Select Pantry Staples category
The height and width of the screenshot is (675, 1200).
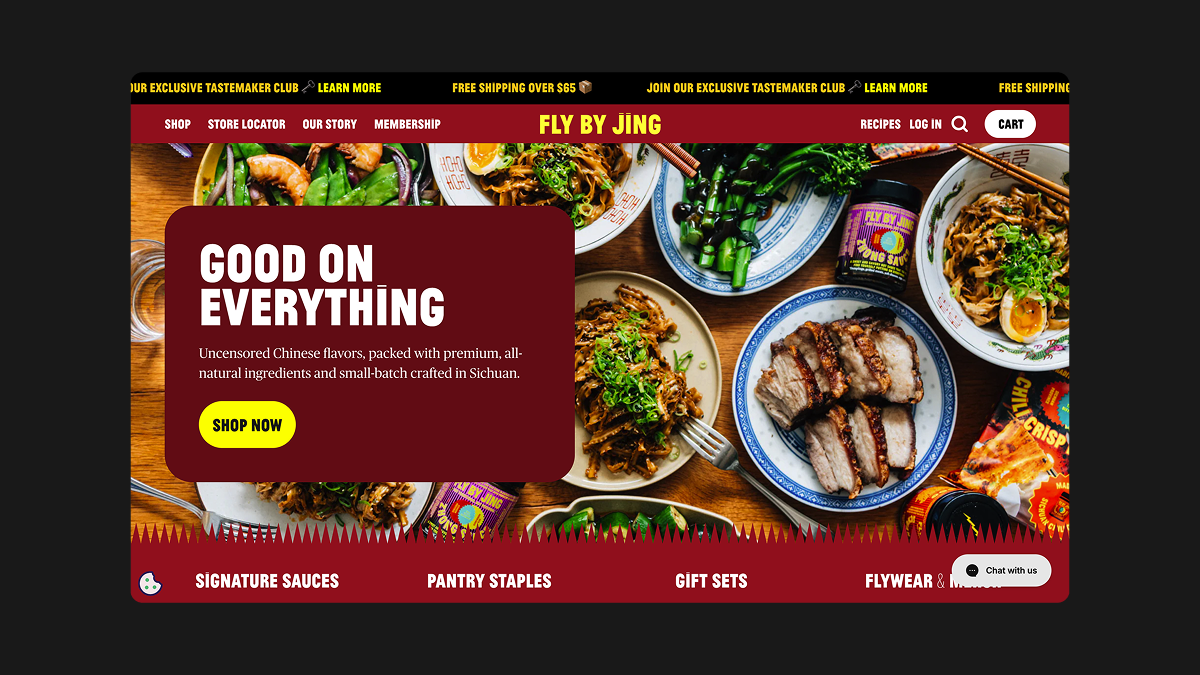click(489, 581)
